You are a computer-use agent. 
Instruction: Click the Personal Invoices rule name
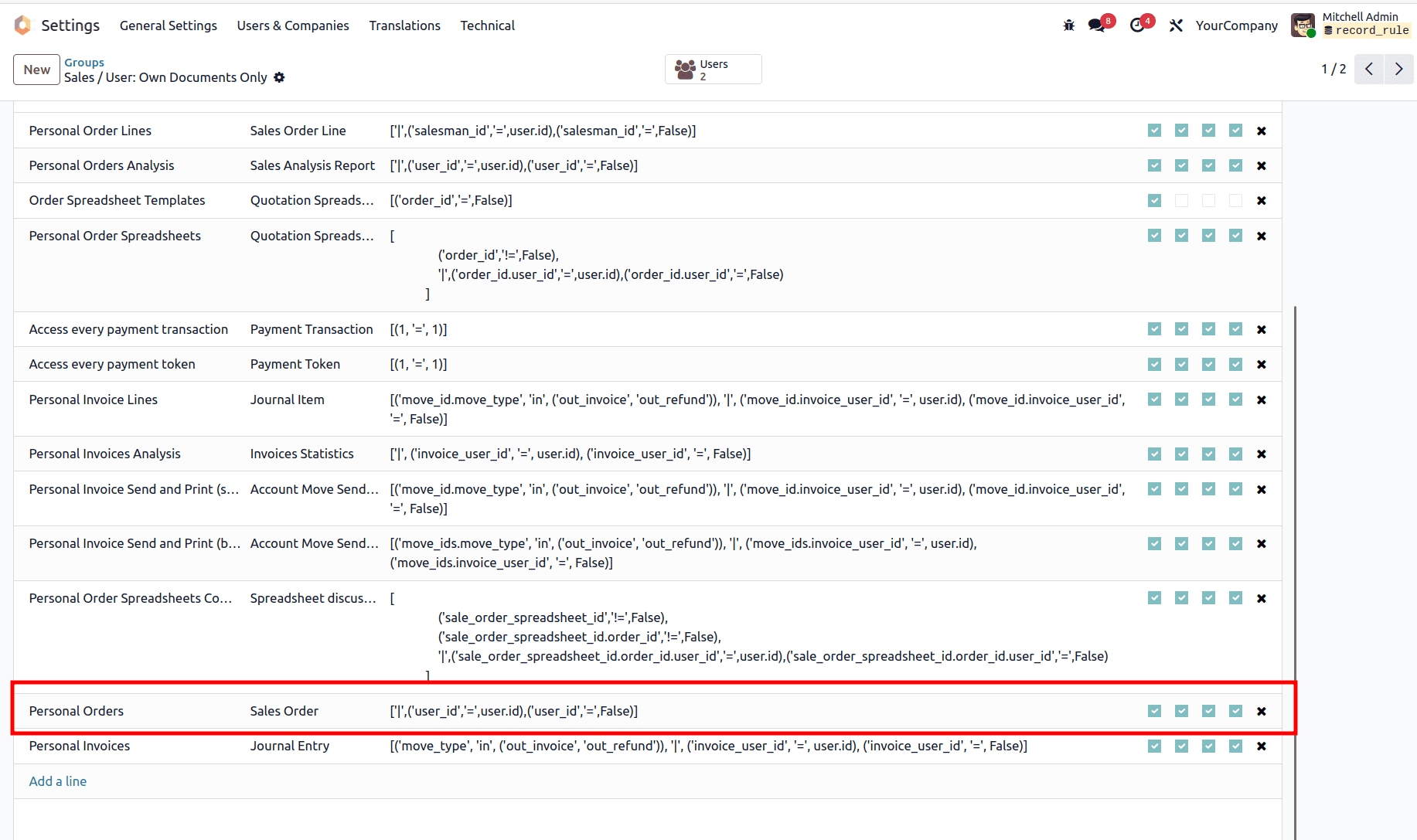coord(80,746)
